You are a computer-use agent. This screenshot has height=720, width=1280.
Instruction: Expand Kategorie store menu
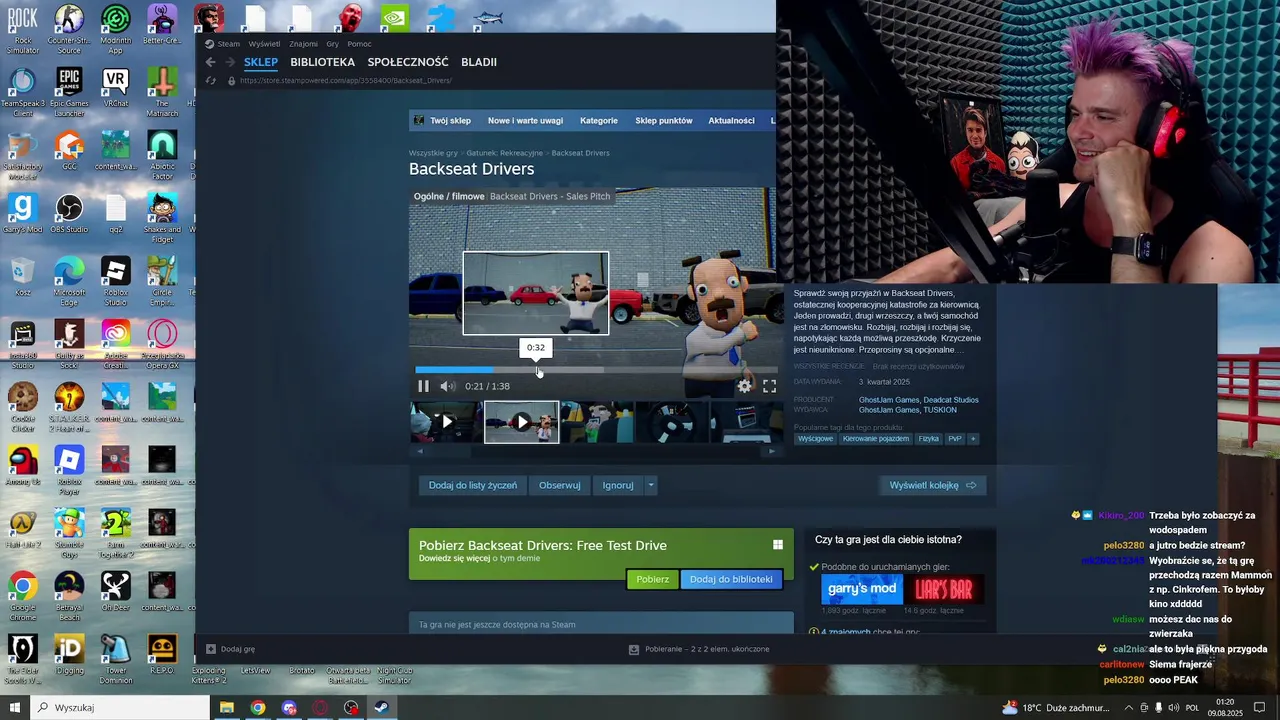pos(598,121)
